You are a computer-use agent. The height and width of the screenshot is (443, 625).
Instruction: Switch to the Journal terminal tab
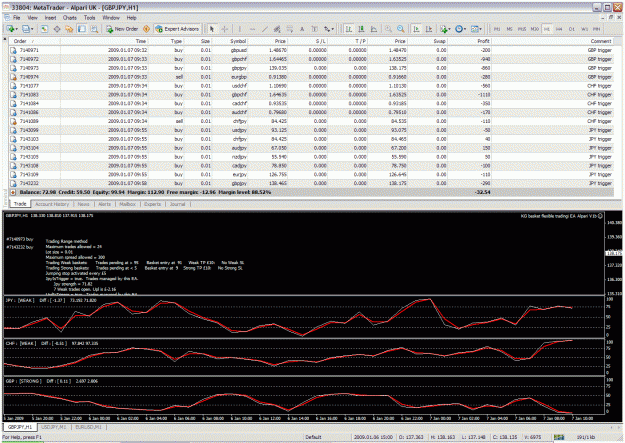(177, 204)
